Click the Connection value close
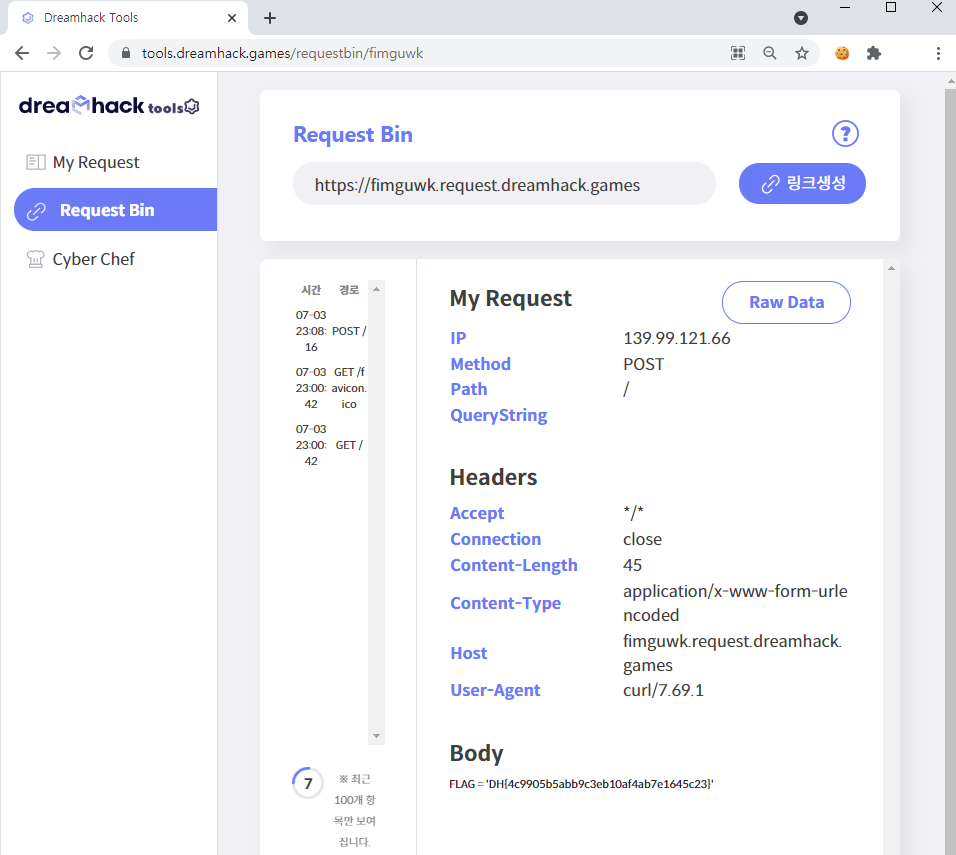The image size is (956, 855). point(642,540)
